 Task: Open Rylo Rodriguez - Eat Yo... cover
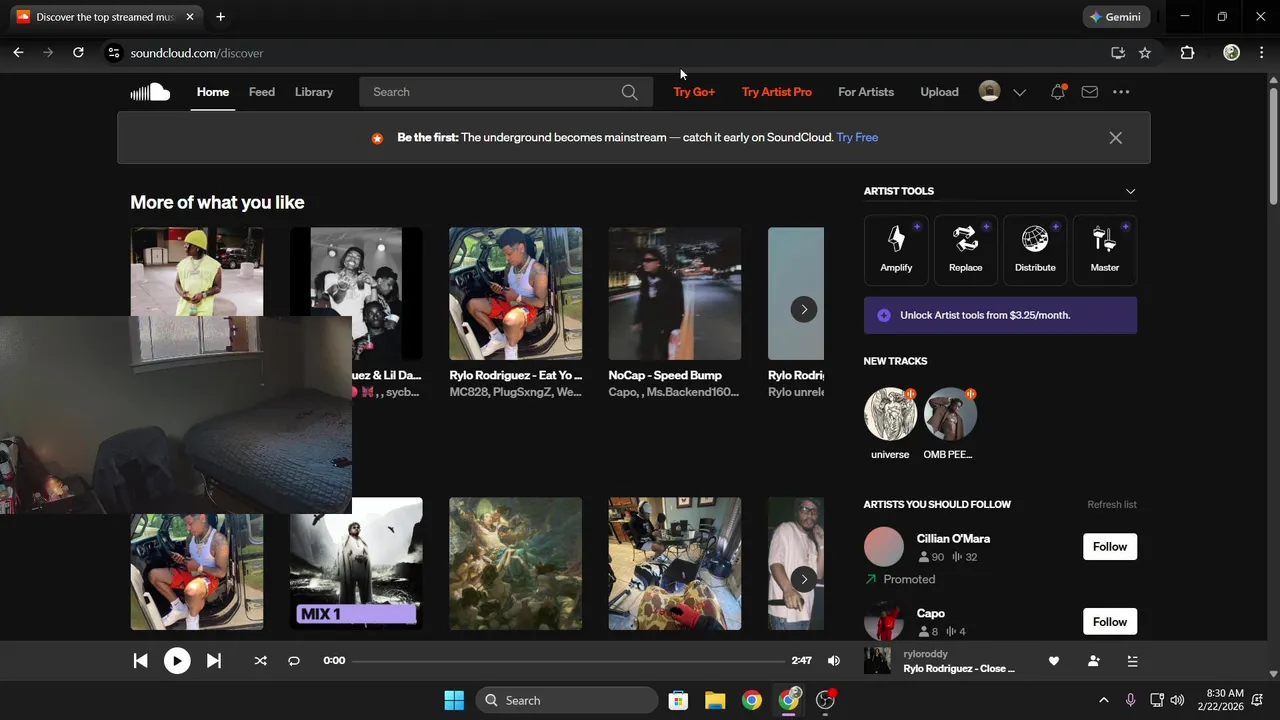[x=516, y=294]
